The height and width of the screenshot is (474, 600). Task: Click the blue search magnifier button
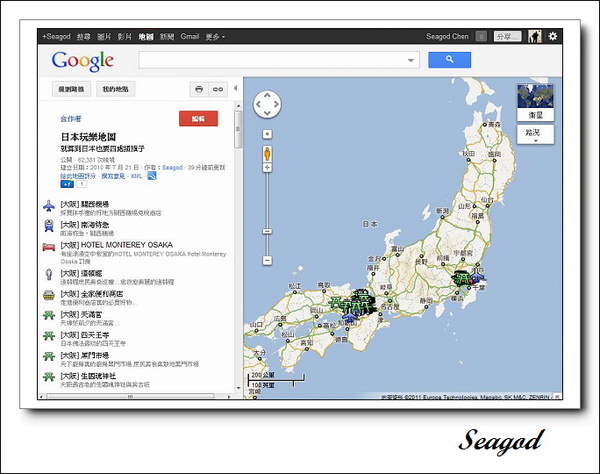point(449,60)
